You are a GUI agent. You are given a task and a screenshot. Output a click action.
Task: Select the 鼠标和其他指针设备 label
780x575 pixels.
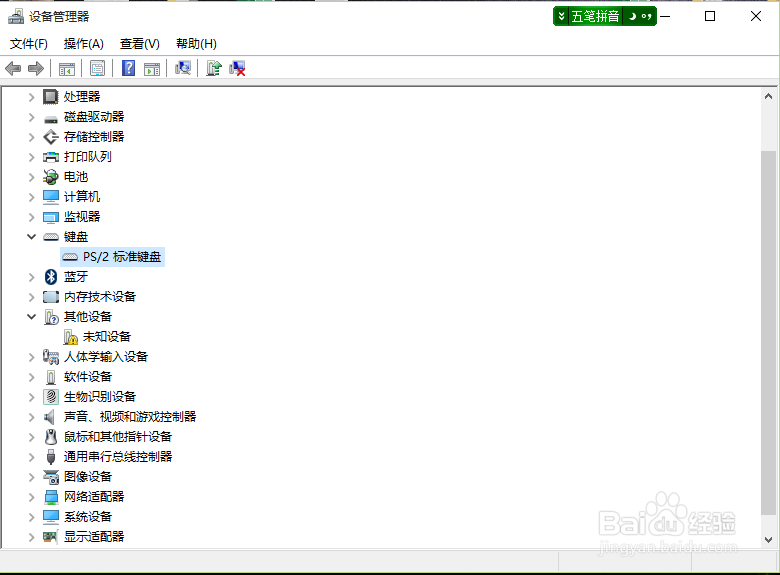coord(118,437)
